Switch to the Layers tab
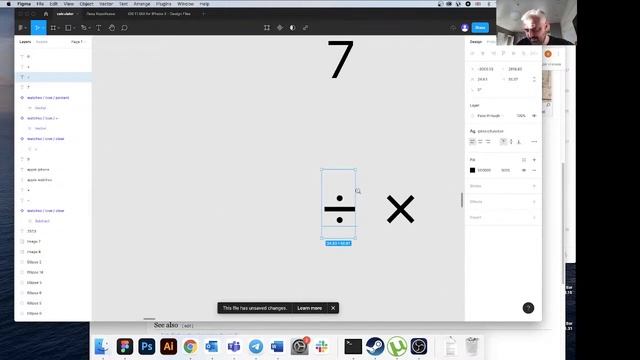The width and height of the screenshot is (640, 360). click(x=25, y=42)
